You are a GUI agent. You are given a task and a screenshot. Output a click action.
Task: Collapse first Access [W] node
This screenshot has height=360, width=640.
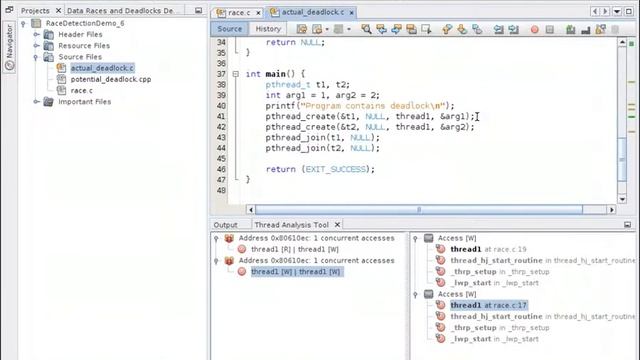(416, 238)
